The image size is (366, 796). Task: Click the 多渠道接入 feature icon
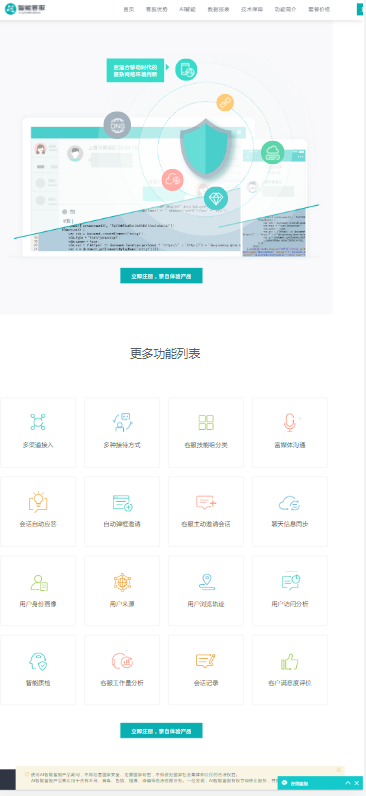[x=38, y=422]
